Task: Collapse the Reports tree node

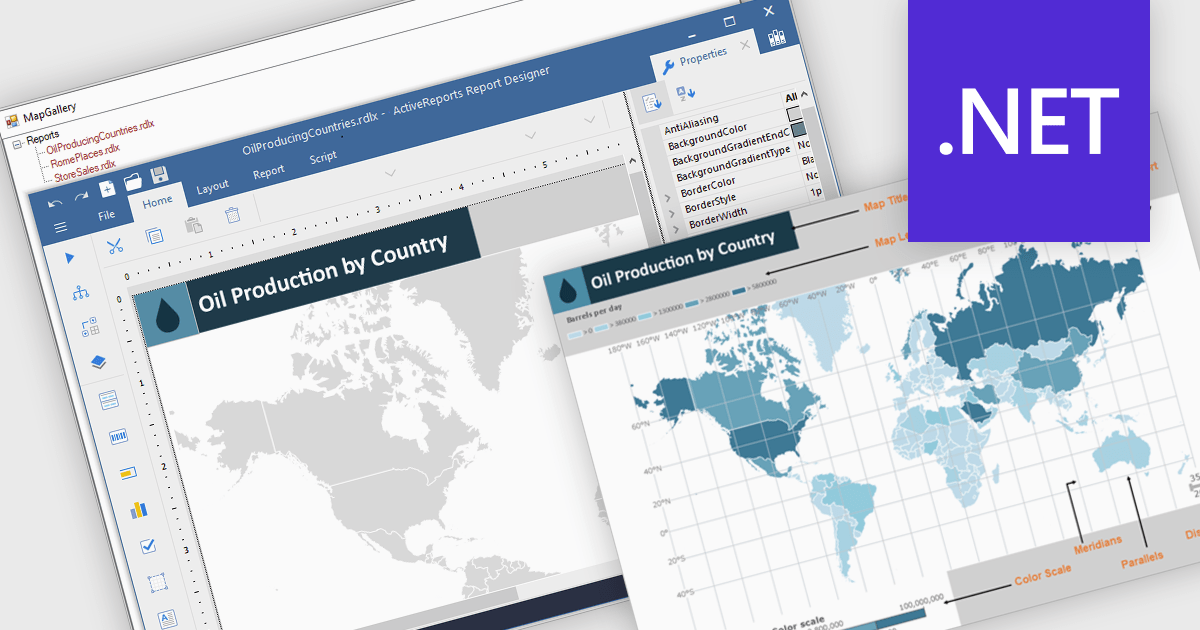Action: click(18, 143)
